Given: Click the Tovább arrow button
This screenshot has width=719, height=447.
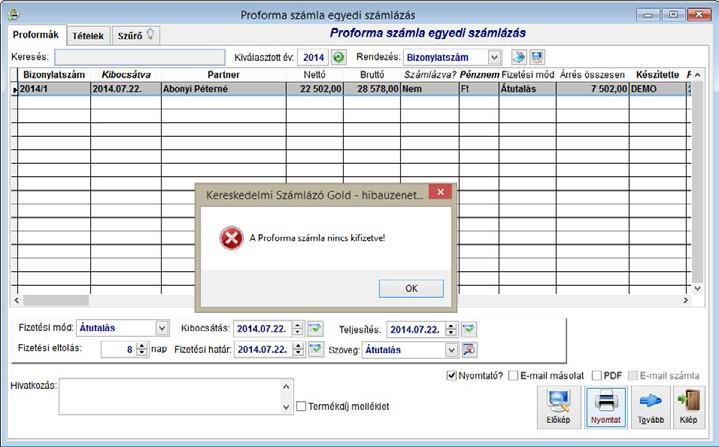Looking at the screenshot, I should (x=650, y=407).
